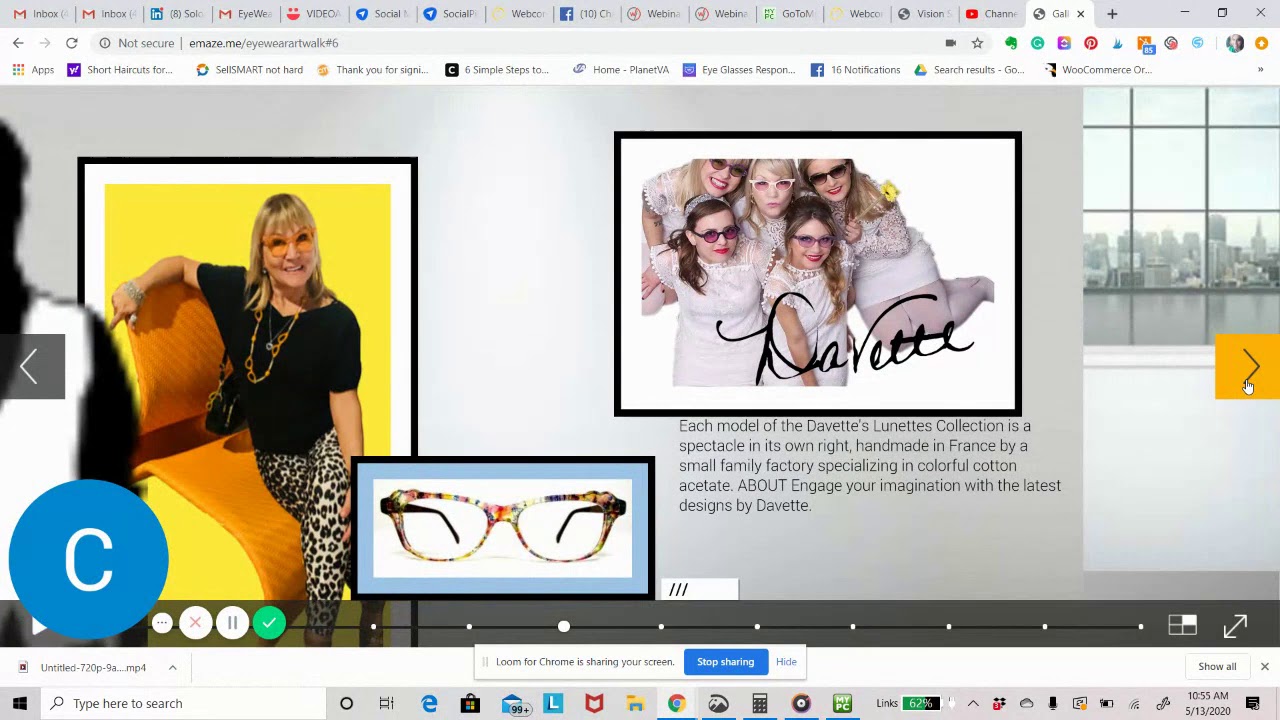View Not secure site information
The image size is (1280, 720).
click(137, 43)
